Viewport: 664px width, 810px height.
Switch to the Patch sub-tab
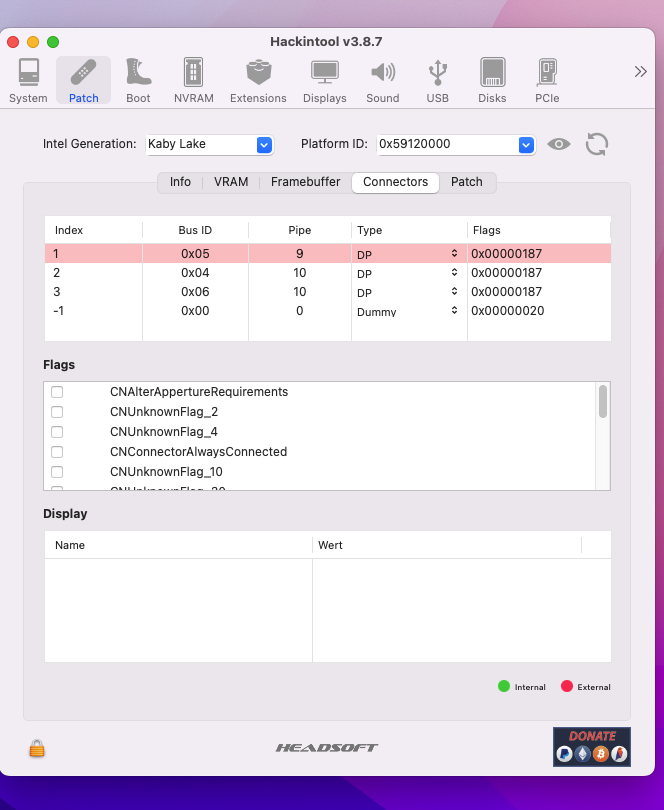click(467, 182)
